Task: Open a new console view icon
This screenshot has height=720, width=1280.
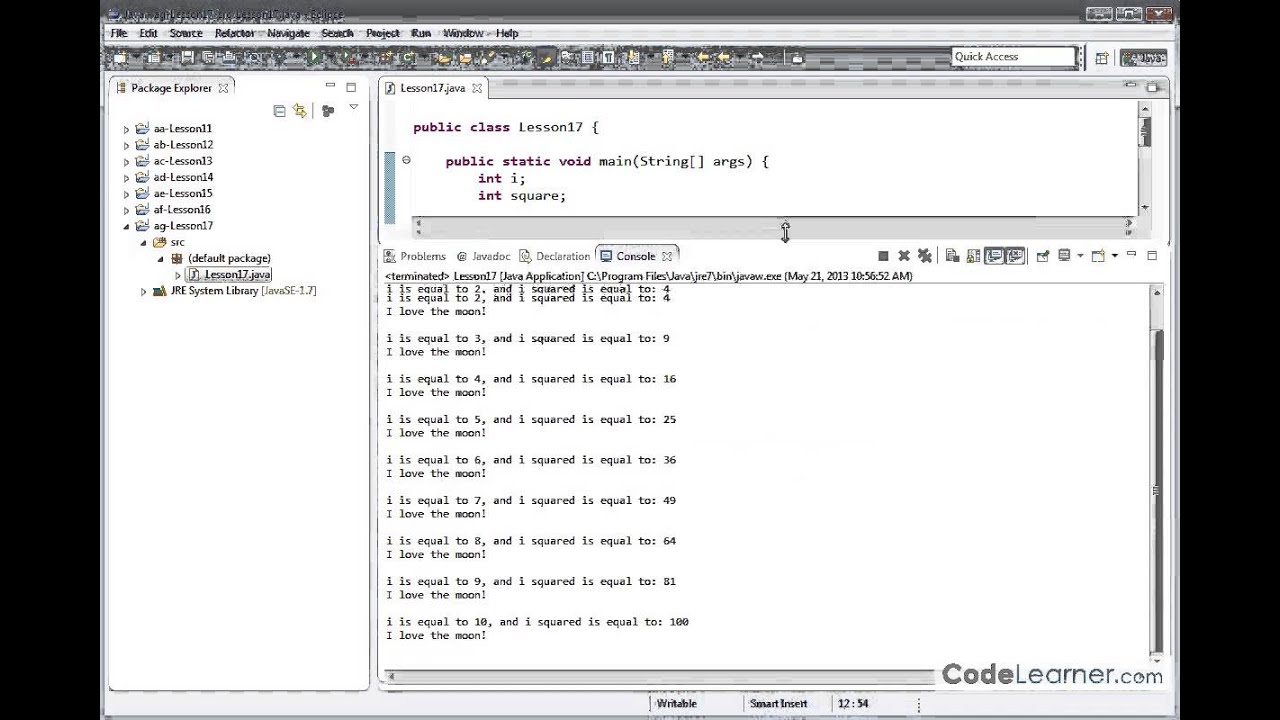Action: pyautogui.click(x=1097, y=256)
